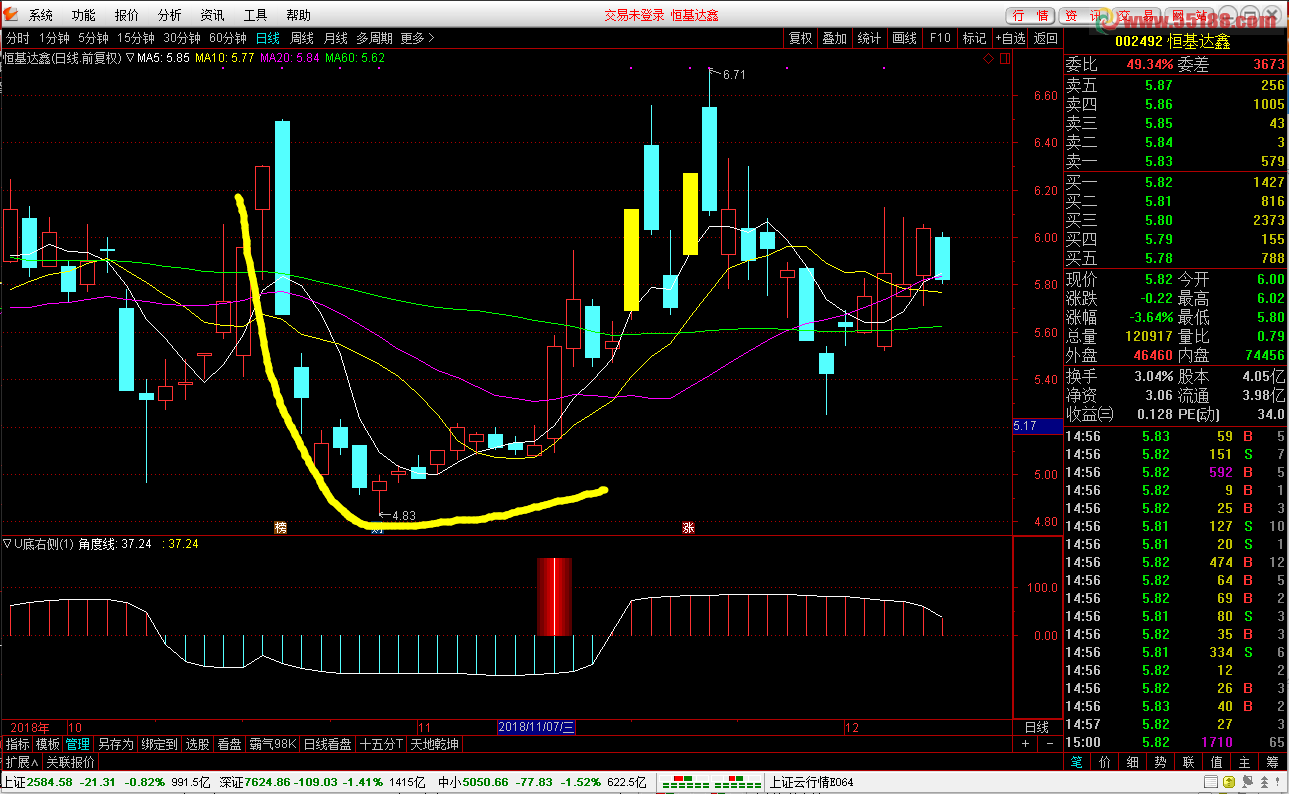Click the diamond icon at chart's top-right

click(x=988, y=58)
